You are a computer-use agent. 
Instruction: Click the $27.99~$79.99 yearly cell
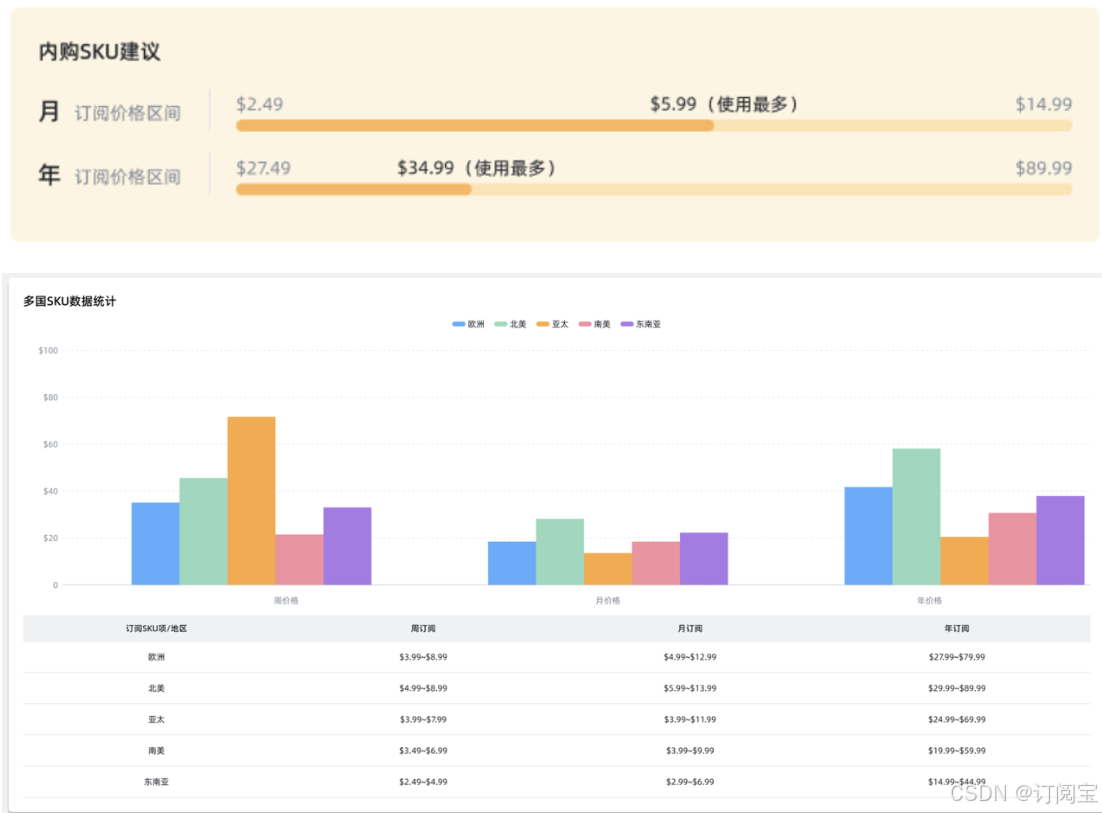957,657
